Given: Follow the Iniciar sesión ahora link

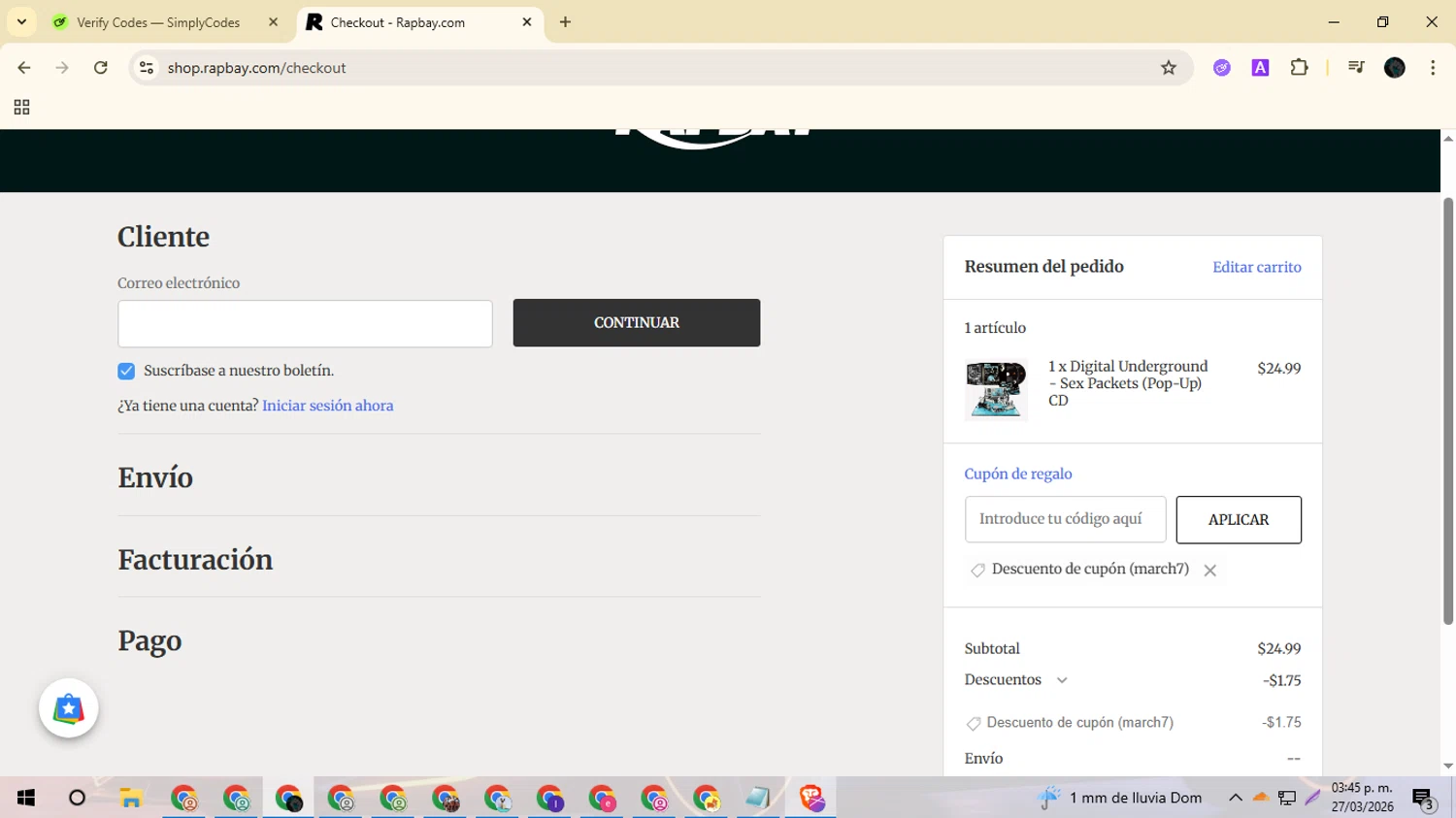Looking at the screenshot, I should 328,406.
